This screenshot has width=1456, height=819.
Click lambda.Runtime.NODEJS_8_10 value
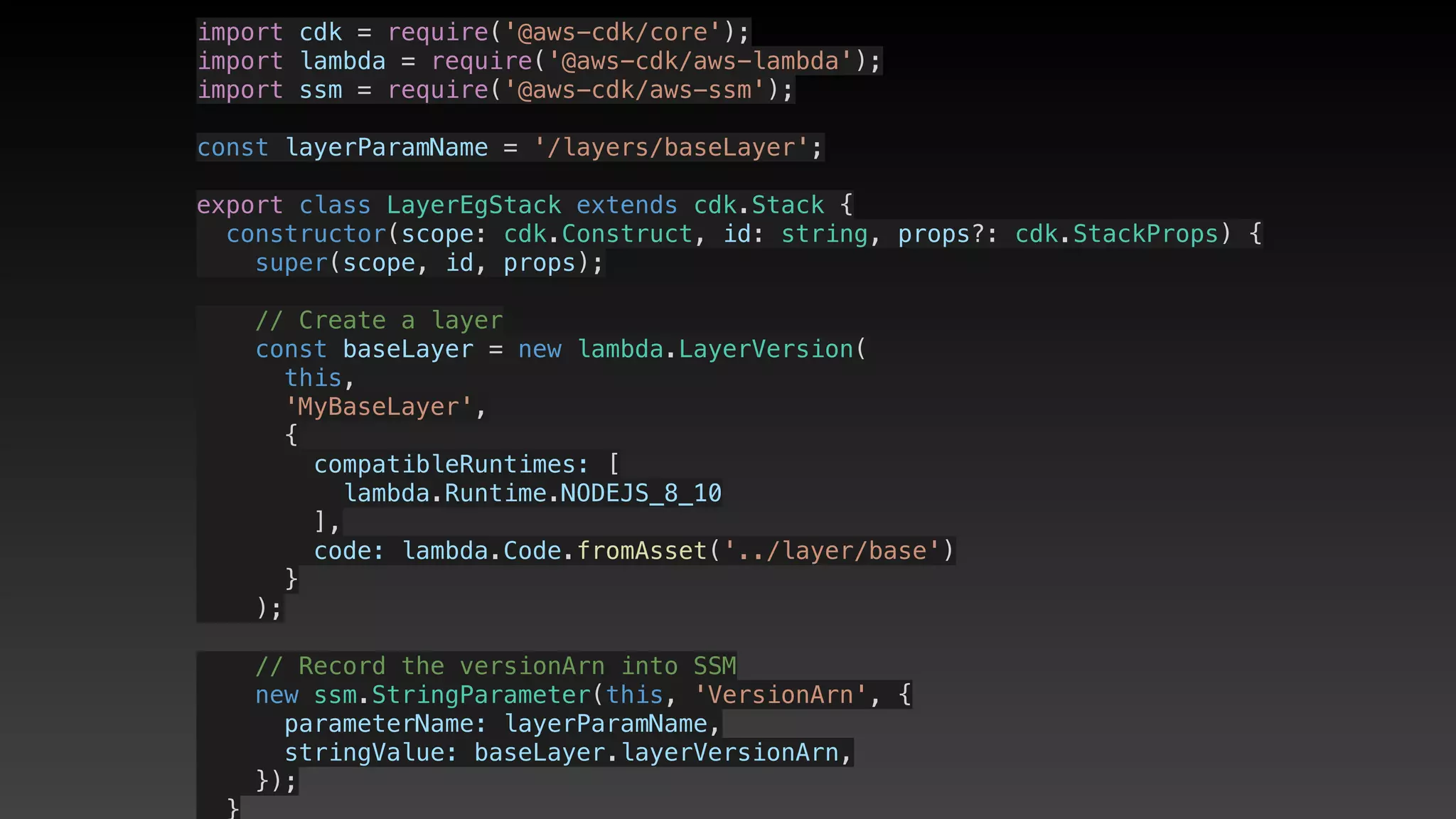(x=532, y=493)
